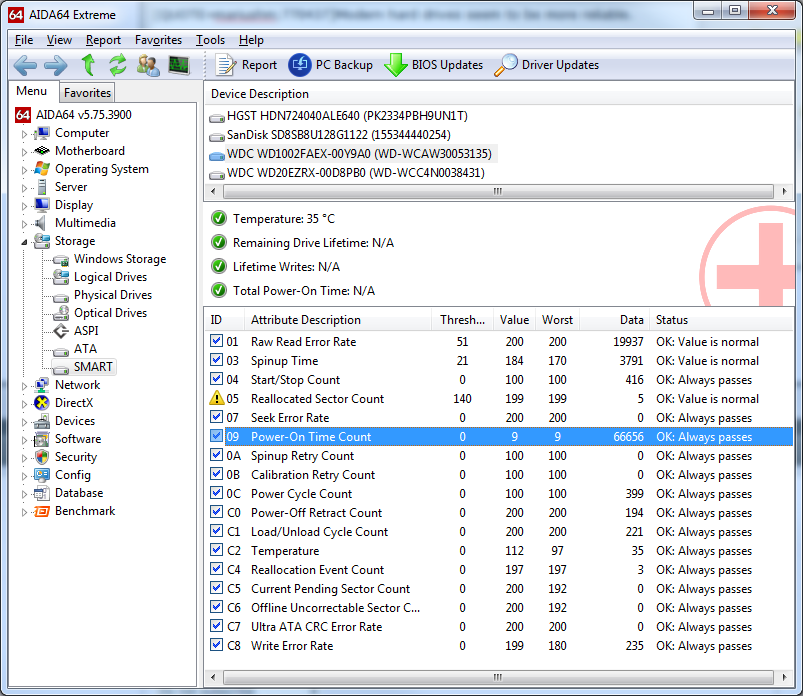Switch to the Favorites tab
Image resolution: width=803 pixels, height=696 pixels.
point(88,93)
